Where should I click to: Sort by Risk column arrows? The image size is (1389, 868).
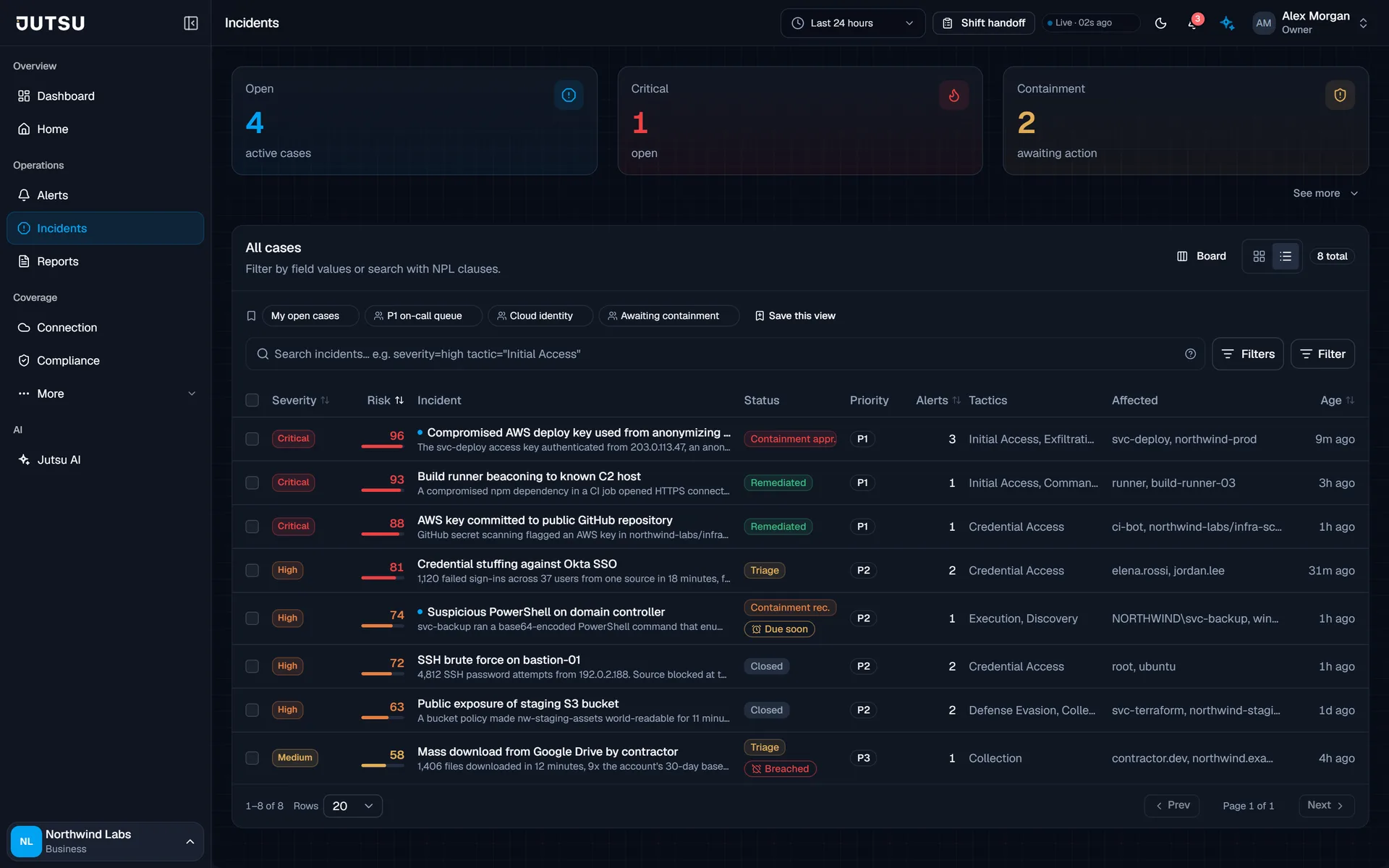(399, 400)
